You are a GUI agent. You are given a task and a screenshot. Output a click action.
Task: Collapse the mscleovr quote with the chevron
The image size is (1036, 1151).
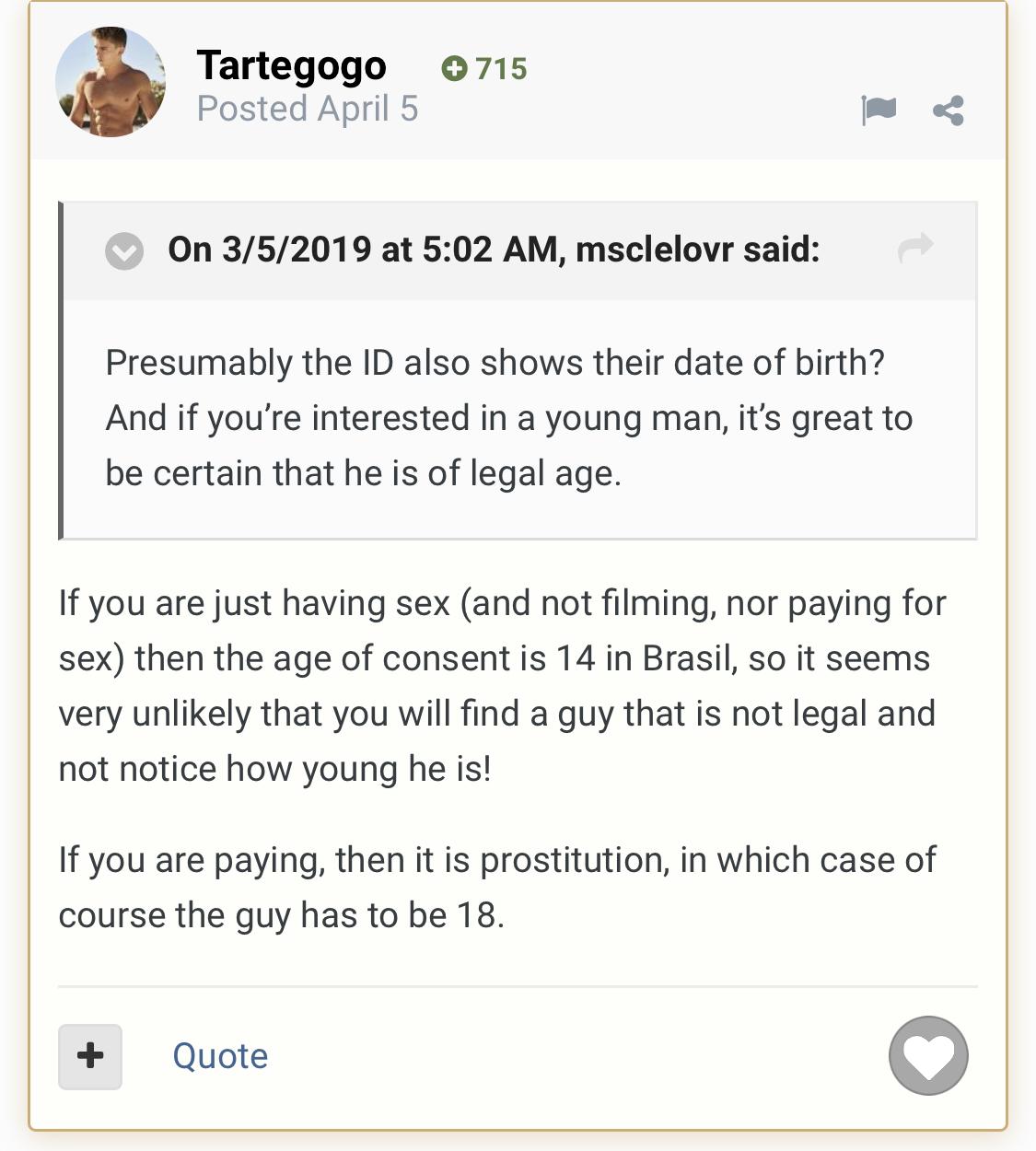tap(124, 250)
